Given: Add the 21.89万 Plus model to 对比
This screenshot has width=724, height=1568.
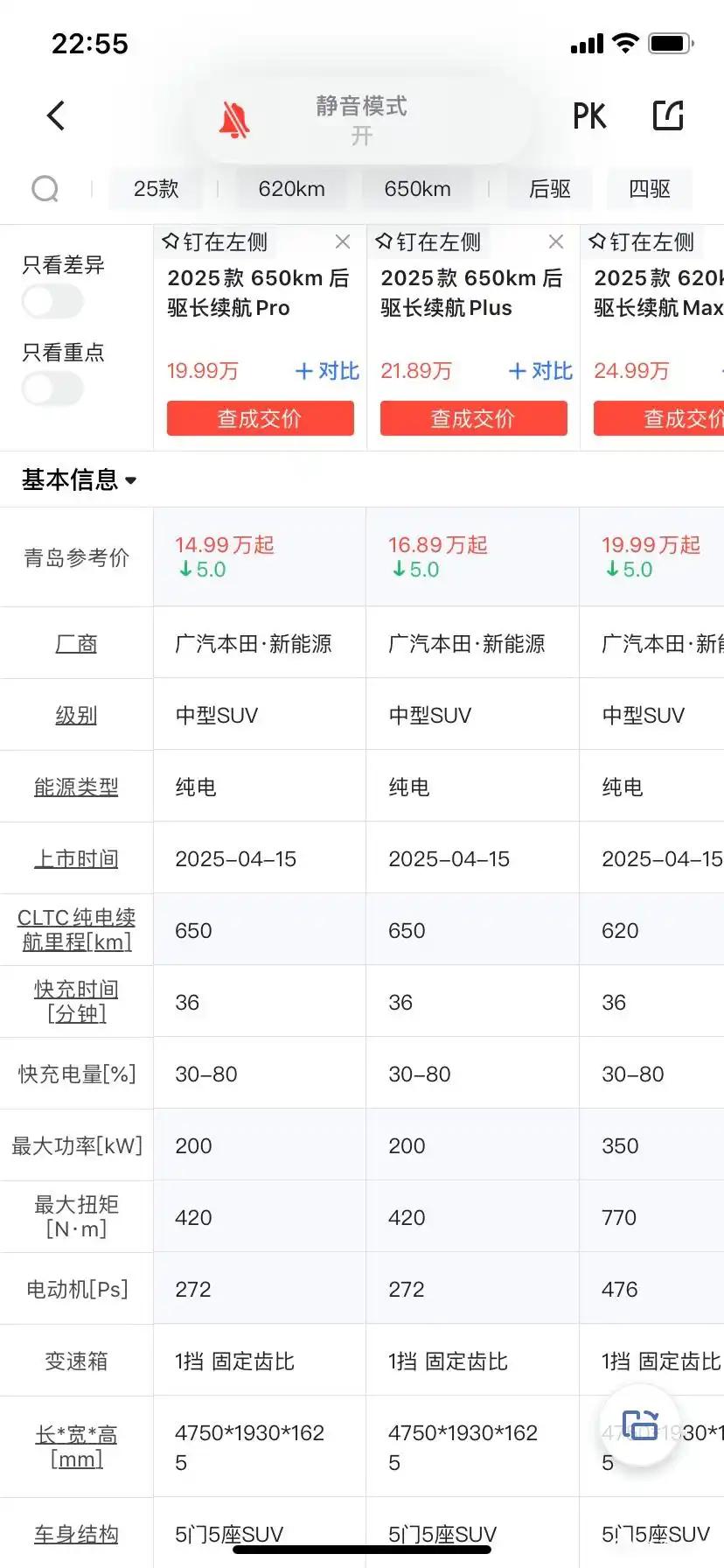Looking at the screenshot, I should (541, 371).
